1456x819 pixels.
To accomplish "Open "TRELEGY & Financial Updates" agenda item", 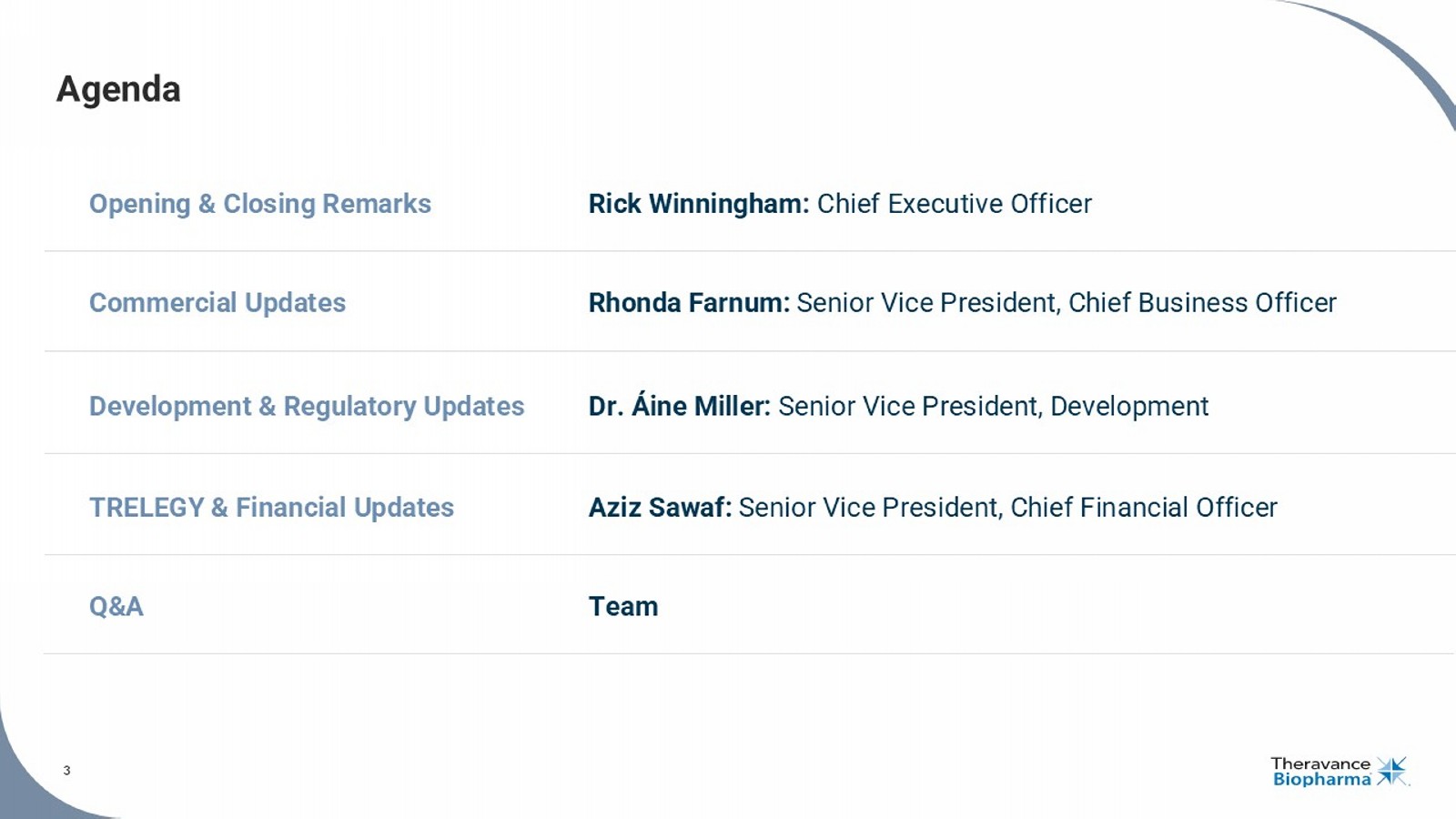I will [x=271, y=507].
